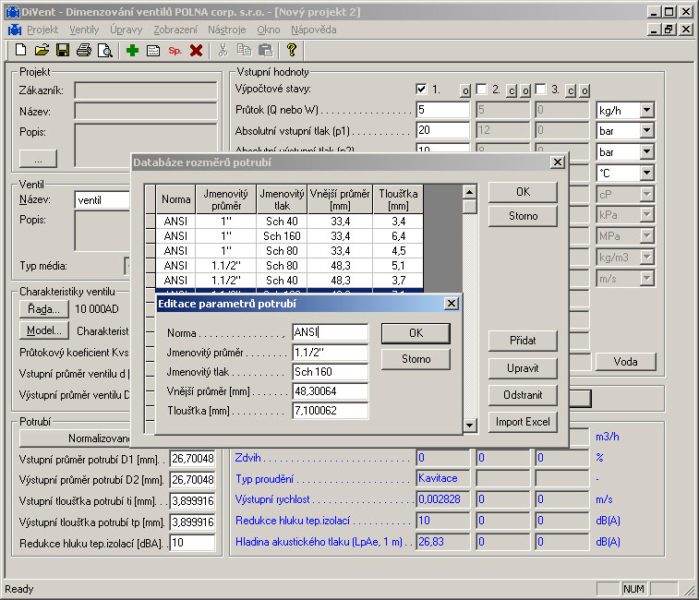Screen dimensions: 699x600
Task: Click the red X delete icon
Action: (196, 50)
